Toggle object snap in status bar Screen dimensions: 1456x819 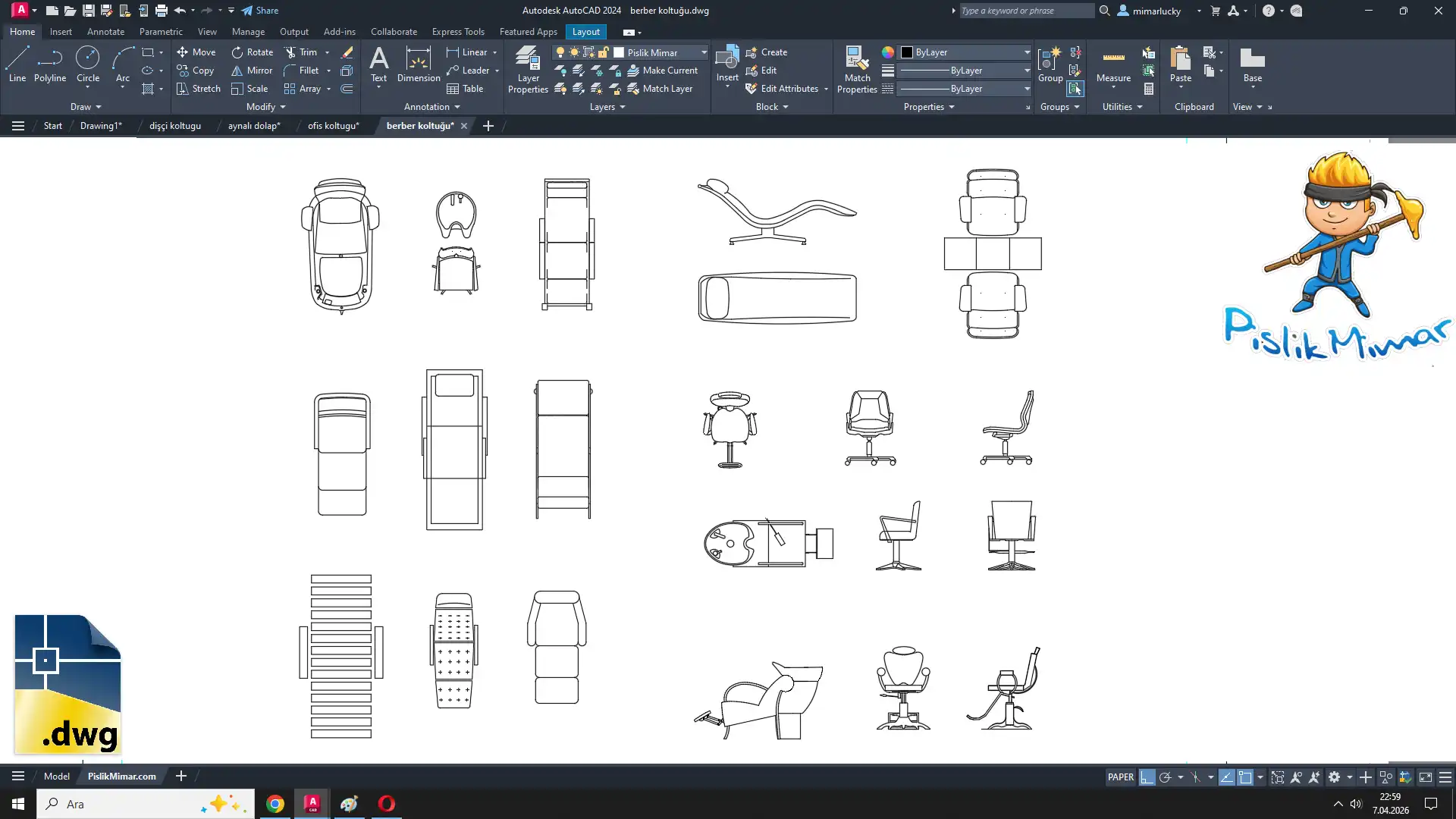click(1245, 777)
